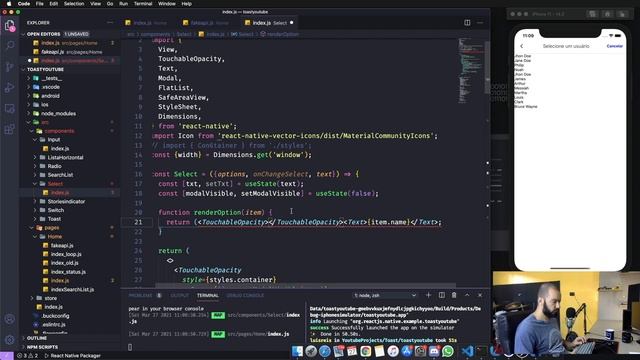Open index_loop.js in the explorer
This screenshot has height=360, width=640.
[66, 254]
